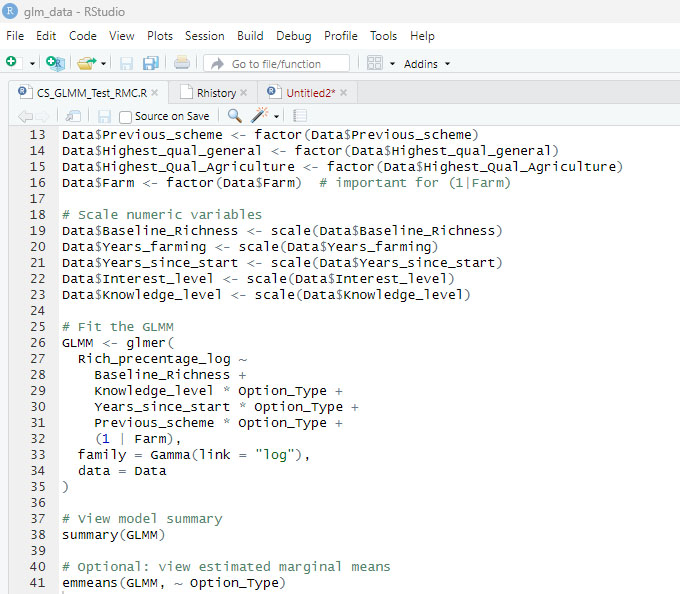Click the Find/Replace magnifier icon
The image size is (680, 594).
point(234,116)
